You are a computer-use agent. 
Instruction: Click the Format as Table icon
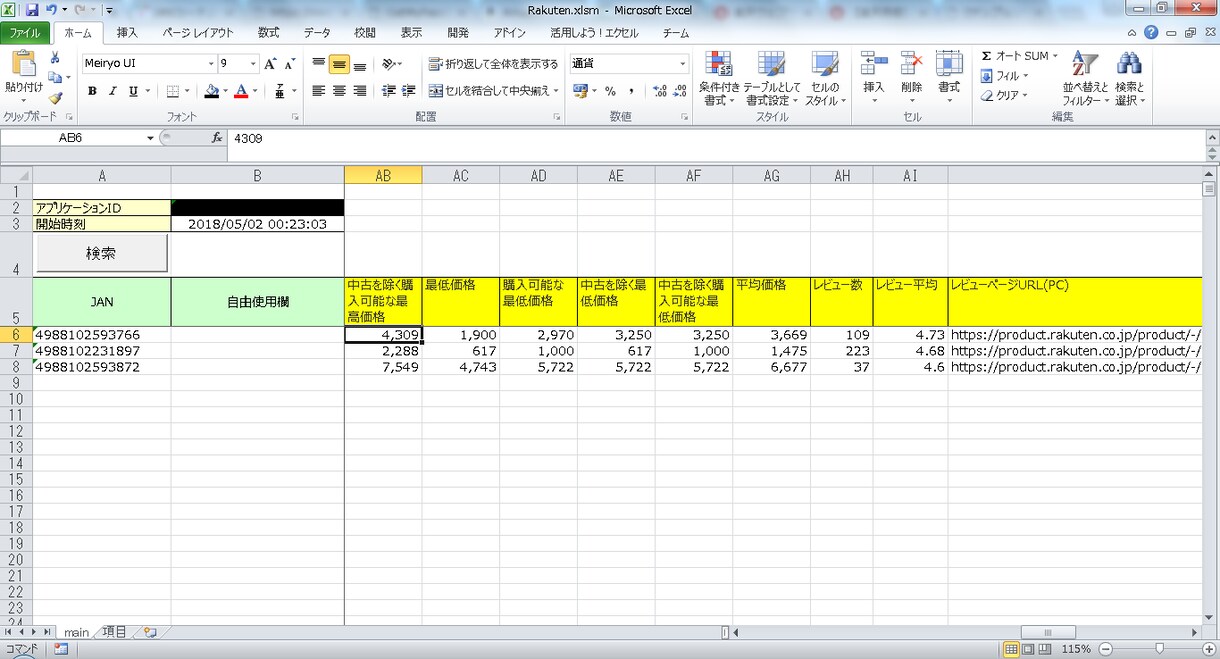click(x=771, y=78)
